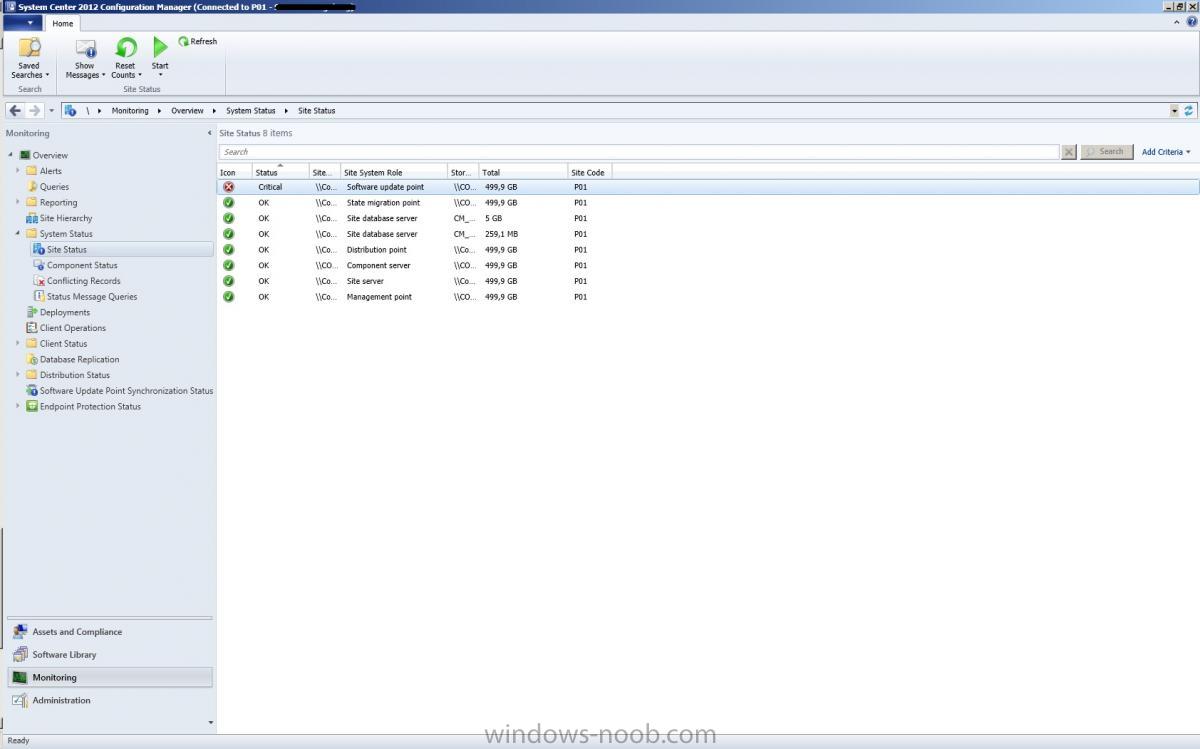
Task: Collapse the Overview tree node
Action: (11, 155)
